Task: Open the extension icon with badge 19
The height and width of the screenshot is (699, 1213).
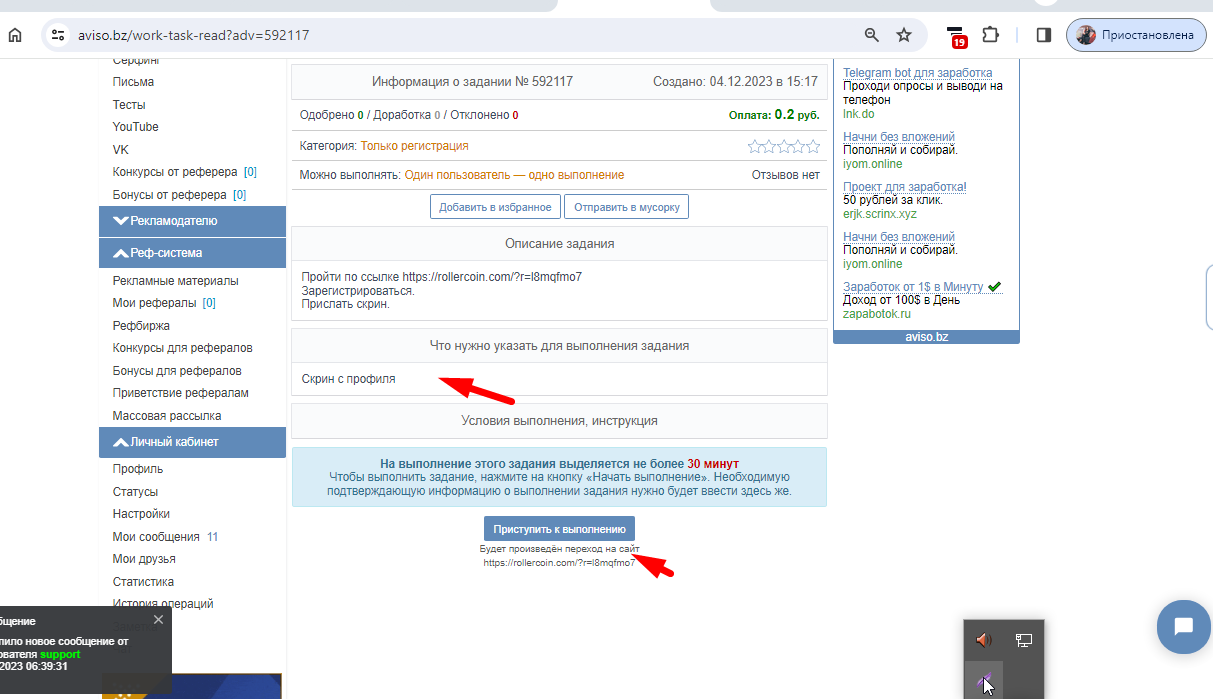Action: (x=956, y=36)
